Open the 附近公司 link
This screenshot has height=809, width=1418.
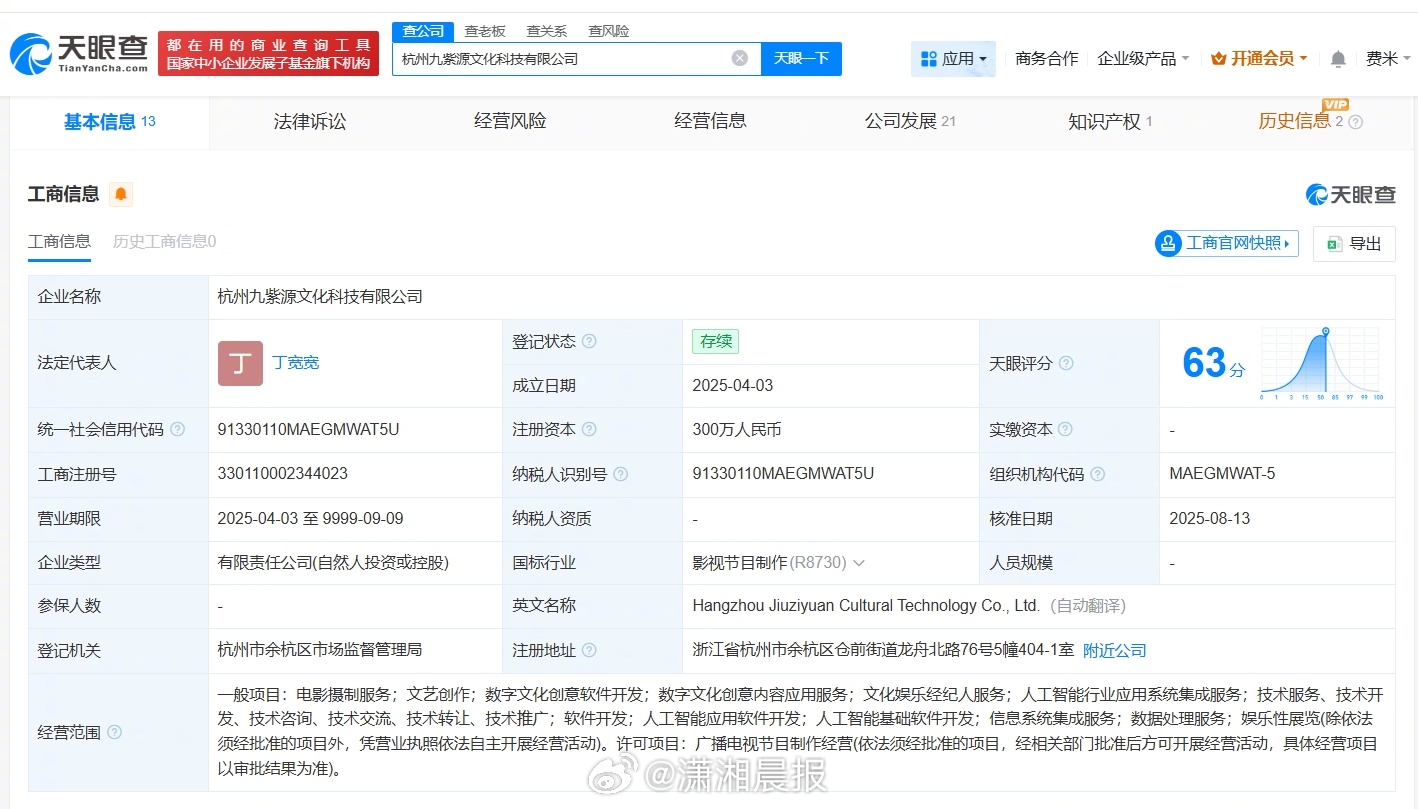(x=1114, y=650)
